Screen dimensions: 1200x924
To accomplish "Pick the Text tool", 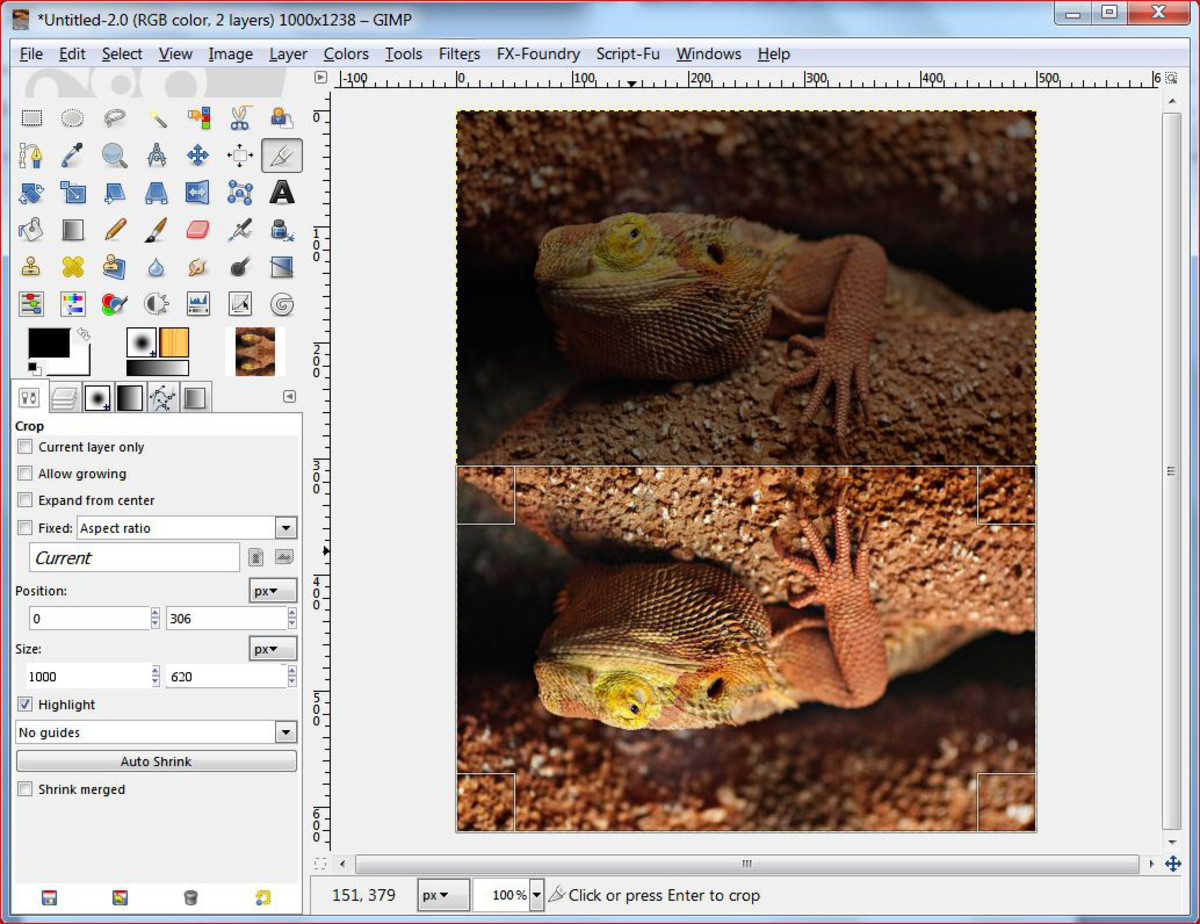I will click(281, 193).
